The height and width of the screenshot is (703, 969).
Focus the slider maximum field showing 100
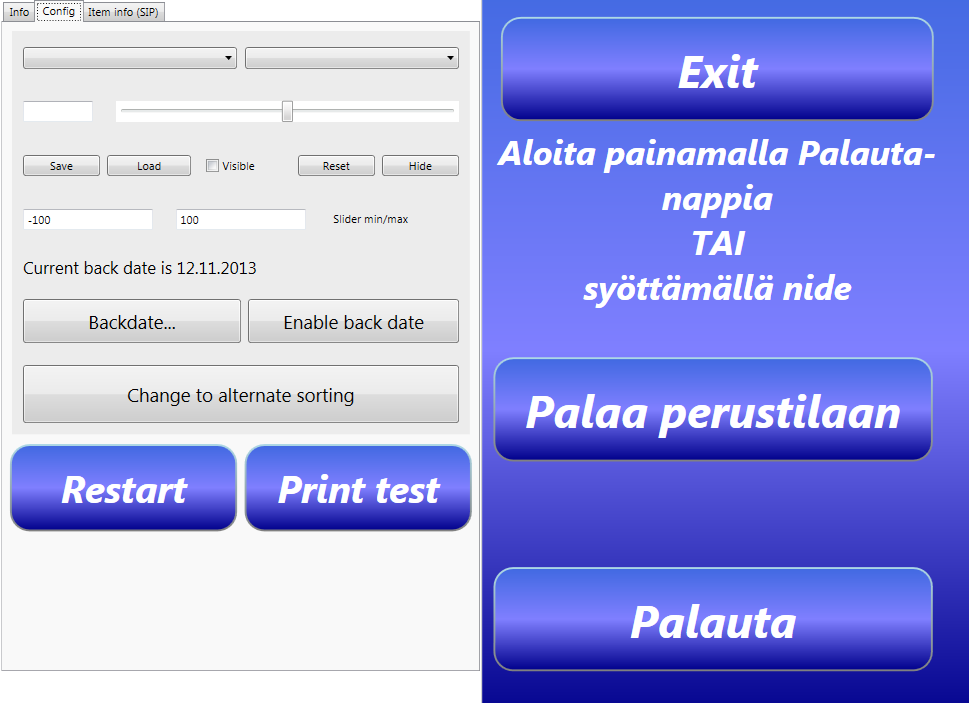[x=241, y=219]
